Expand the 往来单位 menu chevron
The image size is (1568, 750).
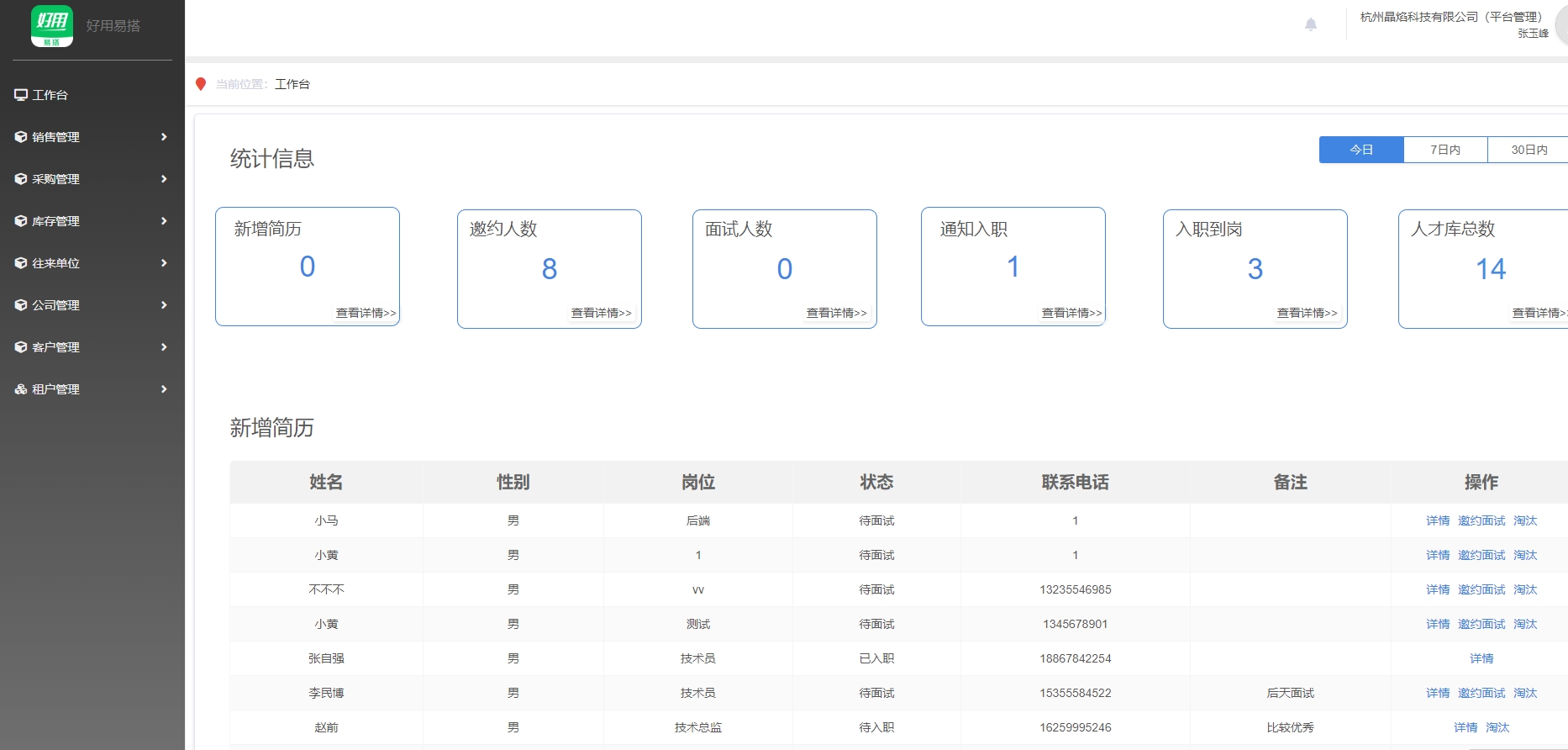point(164,263)
